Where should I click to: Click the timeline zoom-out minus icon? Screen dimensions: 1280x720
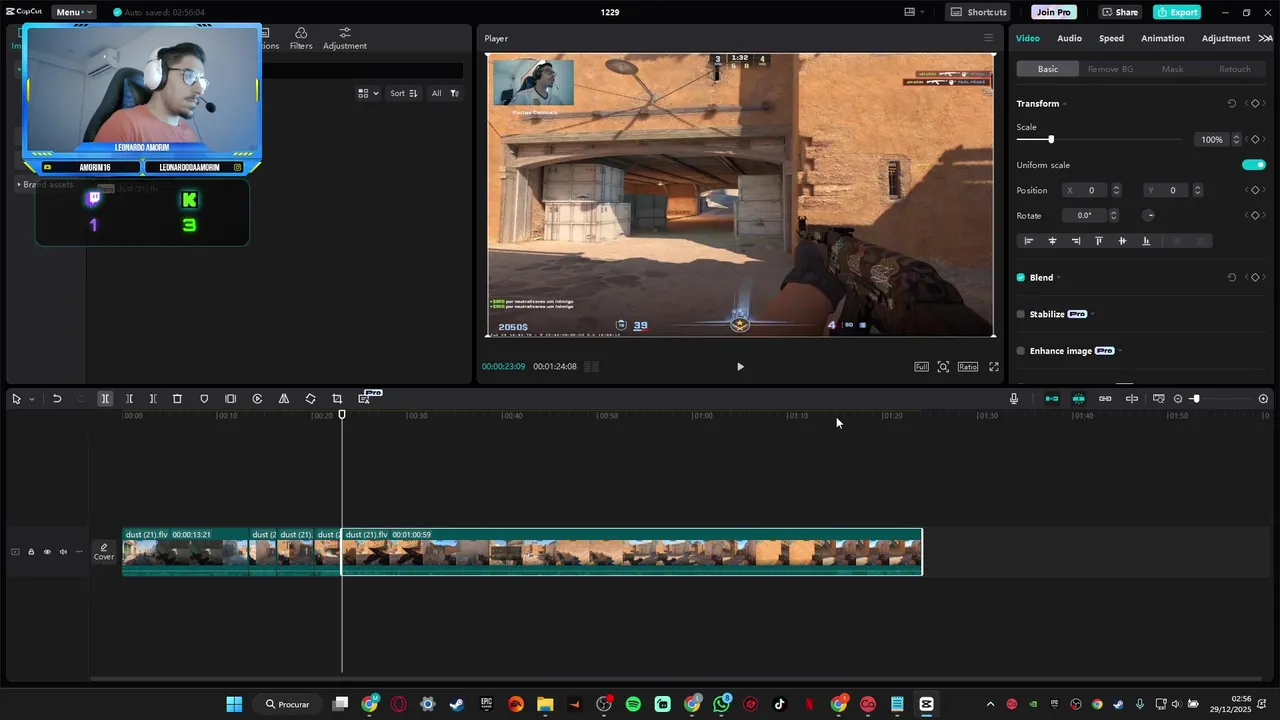click(1178, 399)
